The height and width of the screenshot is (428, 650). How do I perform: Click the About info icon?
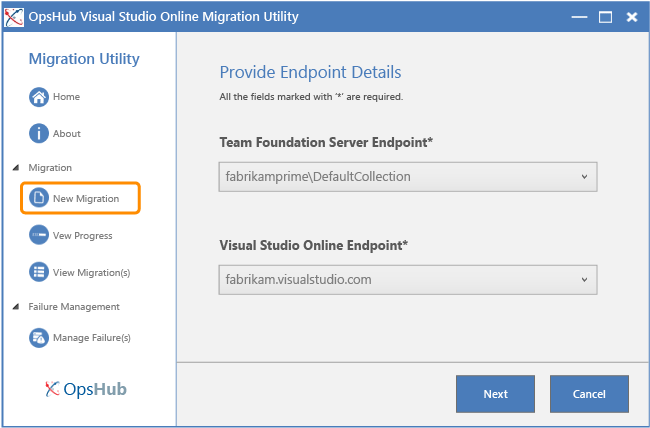[x=39, y=134]
